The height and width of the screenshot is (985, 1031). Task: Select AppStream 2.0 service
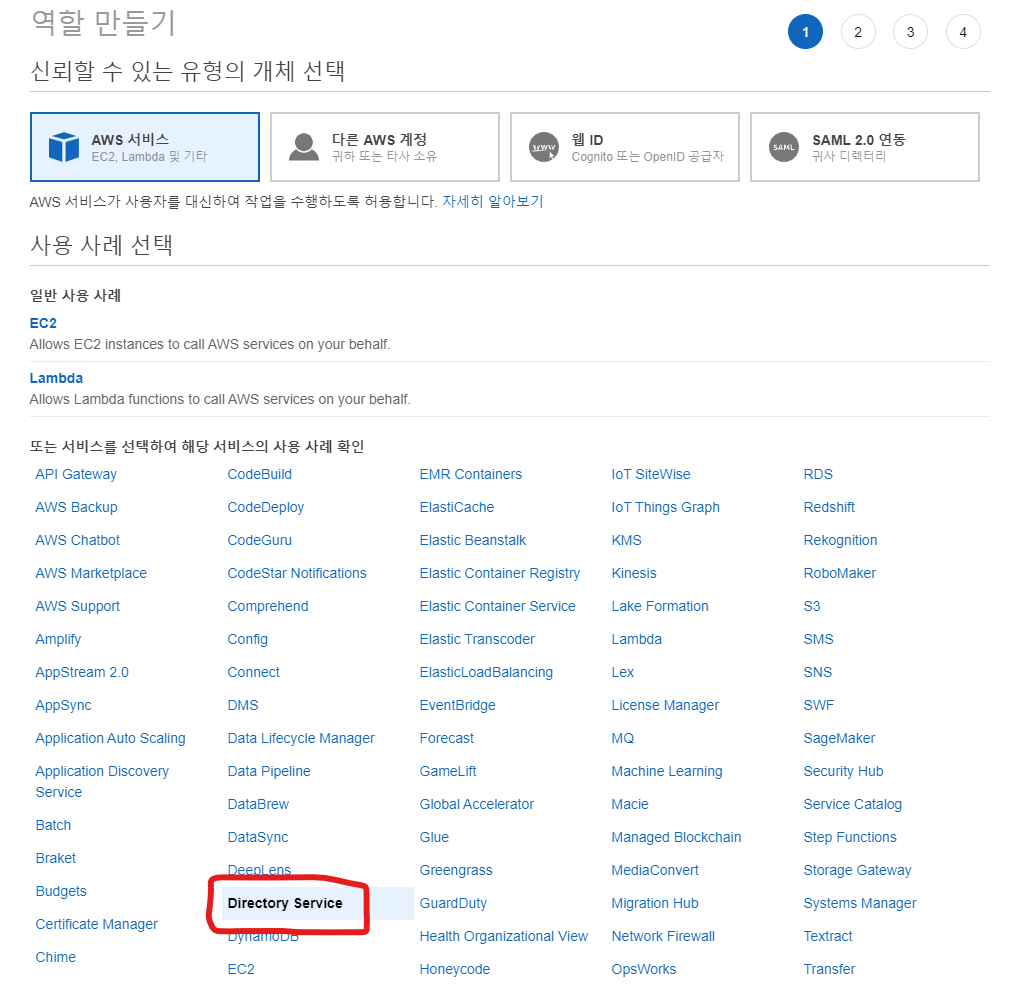point(82,672)
